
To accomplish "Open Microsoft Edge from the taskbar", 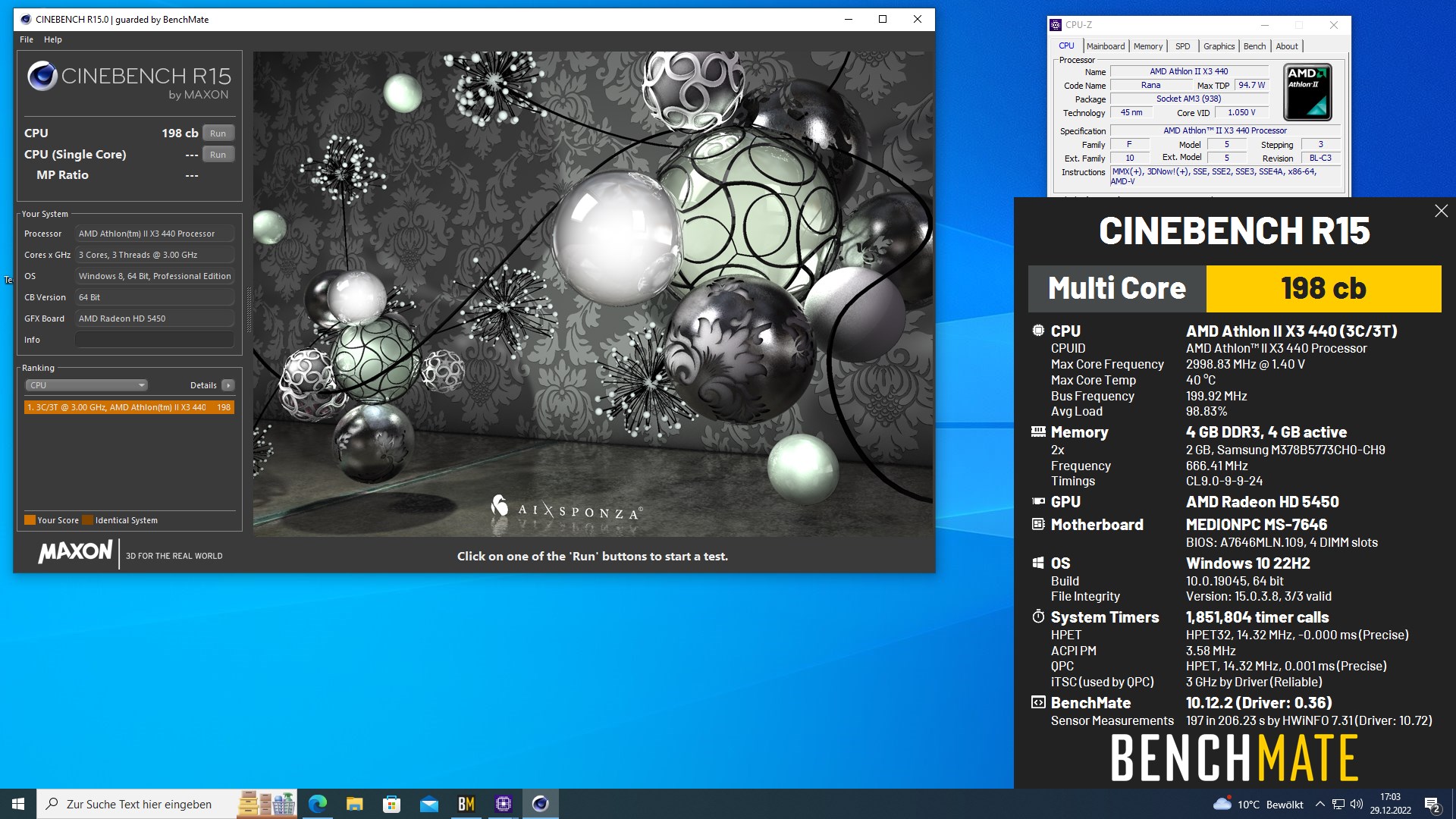I will [x=318, y=804].
